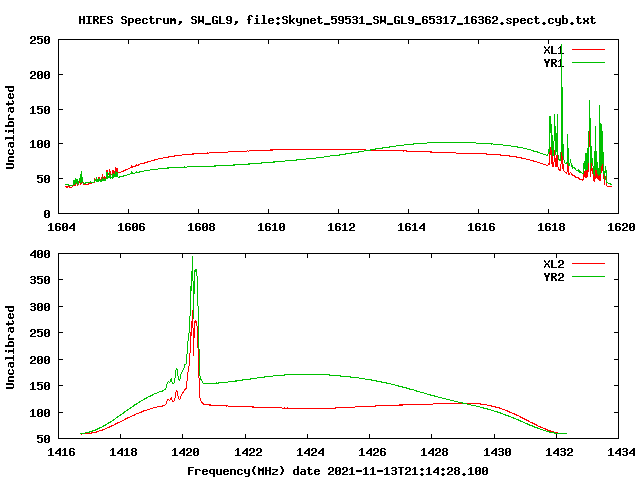Click the 1416 tick label
The width and height of the screenshot is (640, 480).
[61, 452]
